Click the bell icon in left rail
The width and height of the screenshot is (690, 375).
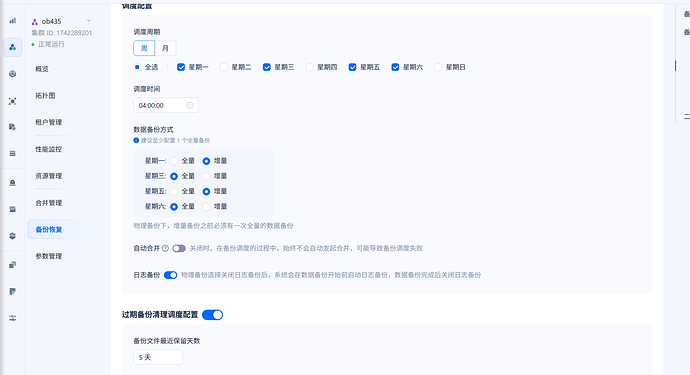tap(12, 183)
